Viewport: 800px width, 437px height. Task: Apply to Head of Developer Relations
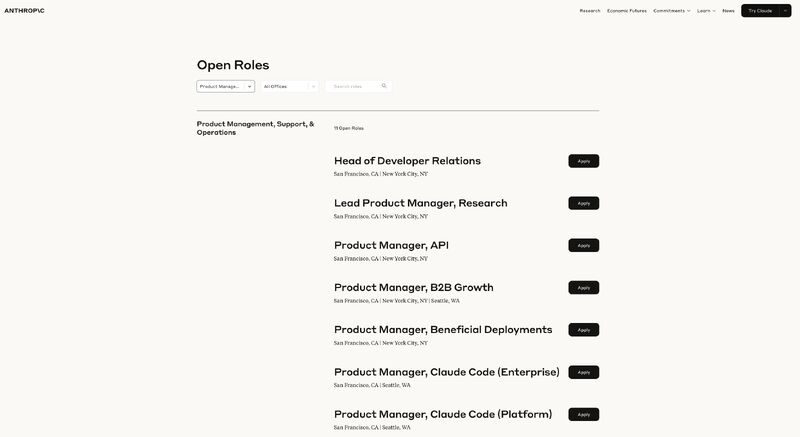584,161
